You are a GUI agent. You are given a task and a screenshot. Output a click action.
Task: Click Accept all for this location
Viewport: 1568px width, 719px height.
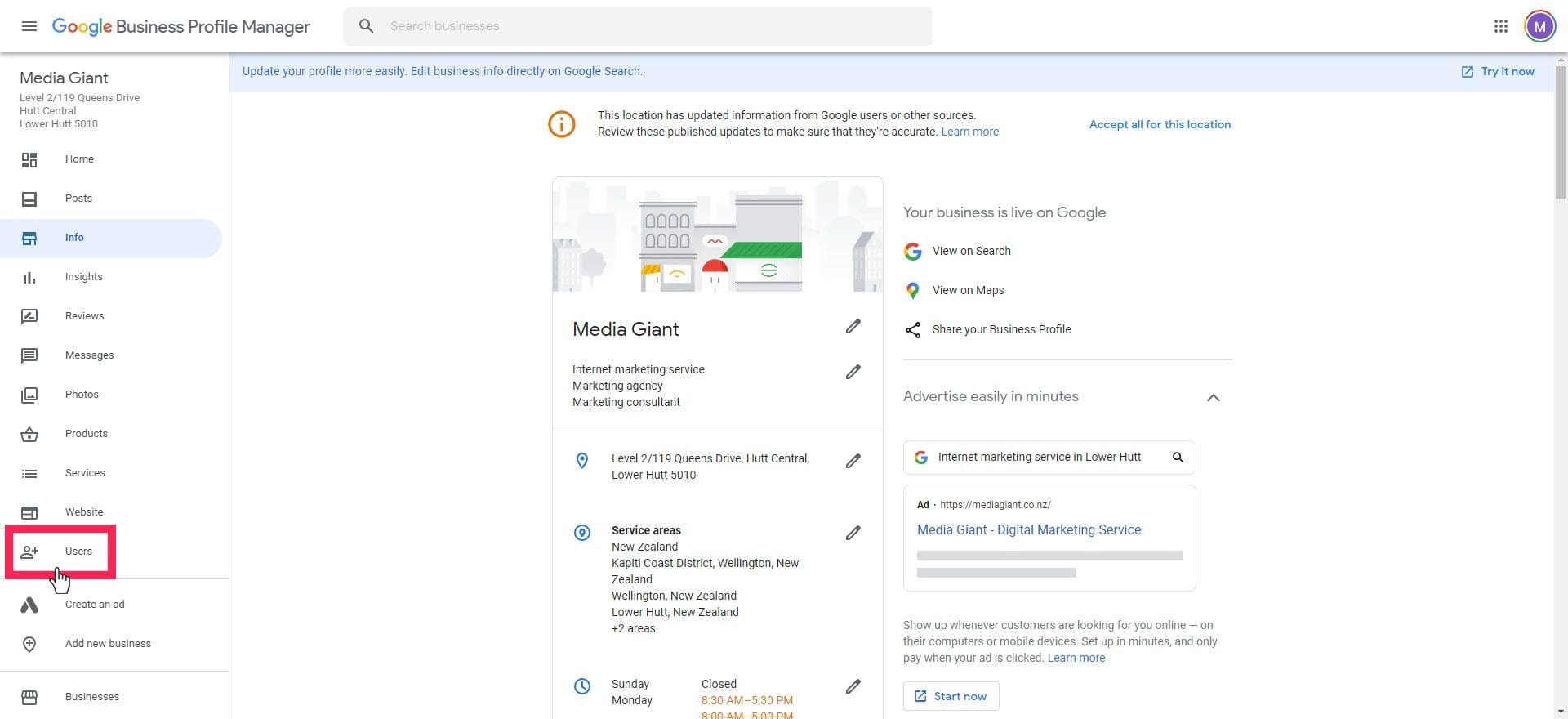pyautogui.click(x=1160, y=124)
